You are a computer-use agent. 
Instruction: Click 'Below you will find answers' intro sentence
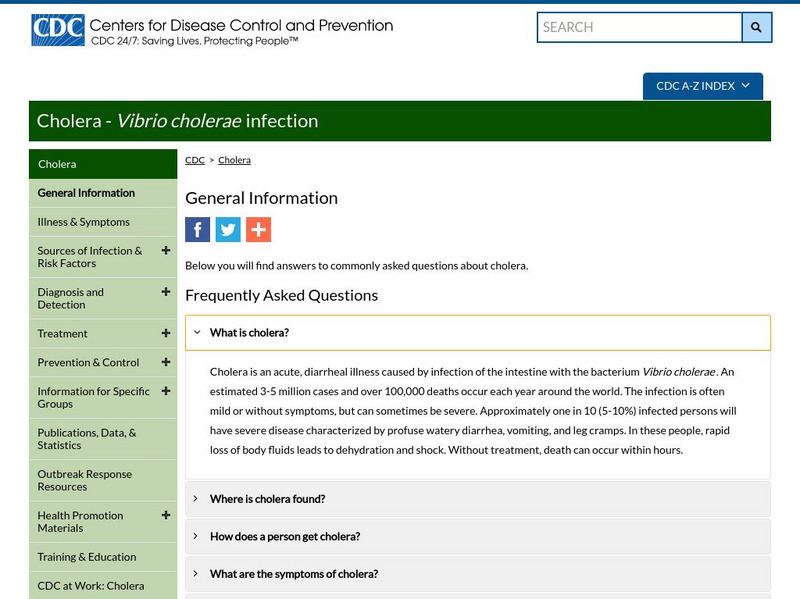point(357,266)
